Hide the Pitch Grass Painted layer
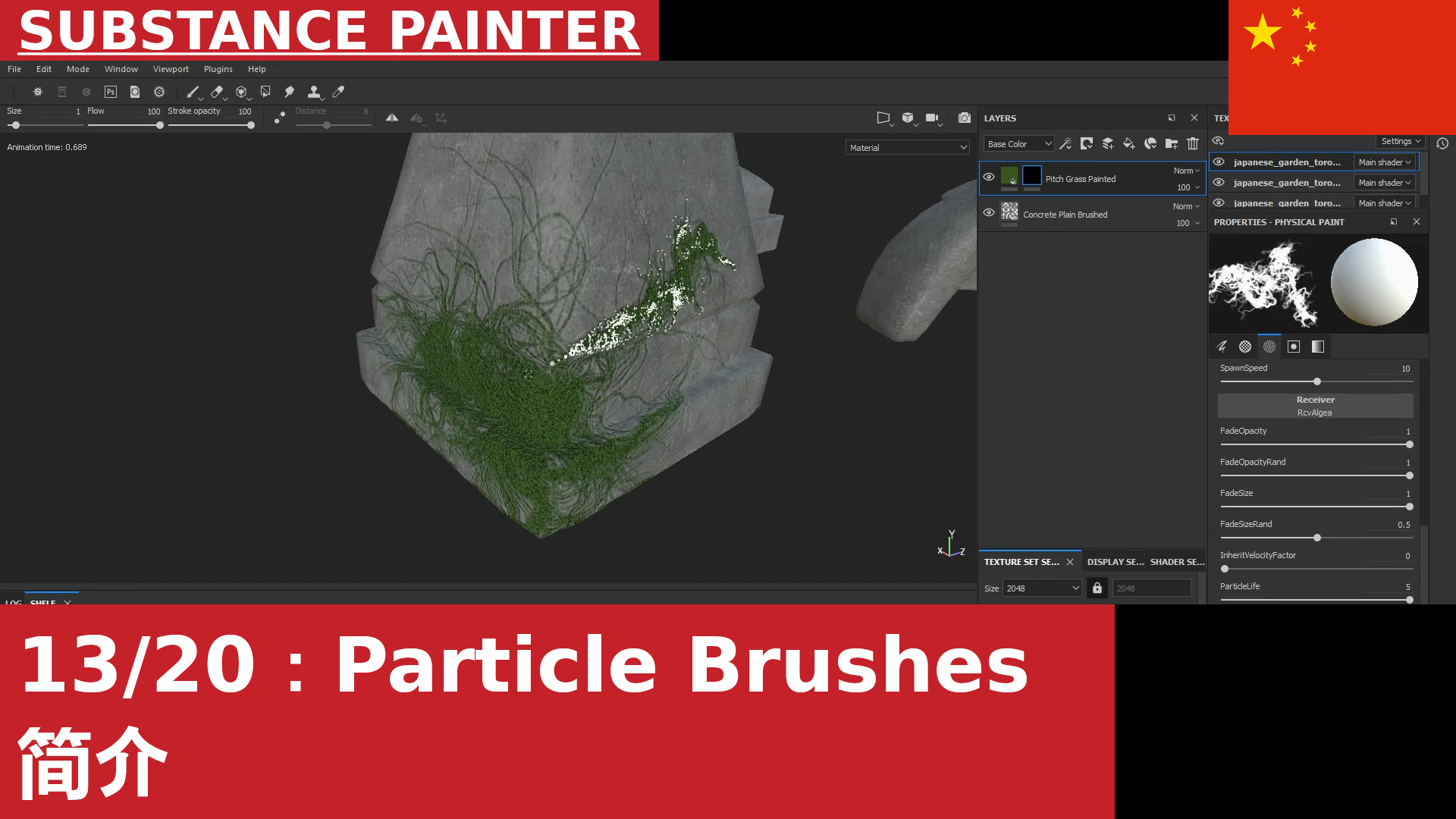 989,177
